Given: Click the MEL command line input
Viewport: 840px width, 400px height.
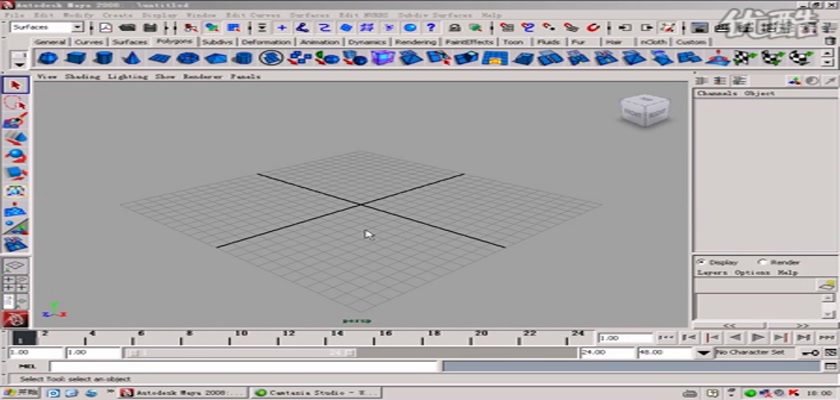Looking at the screenshot, I should pyautogui.click(x=244, y=366).
